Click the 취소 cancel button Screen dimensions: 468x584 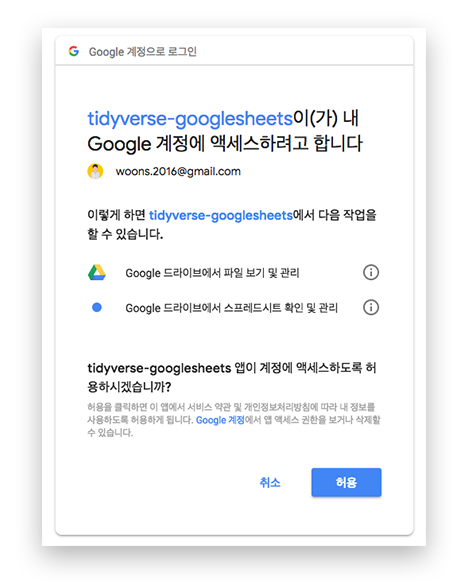(x=270, y=483)
